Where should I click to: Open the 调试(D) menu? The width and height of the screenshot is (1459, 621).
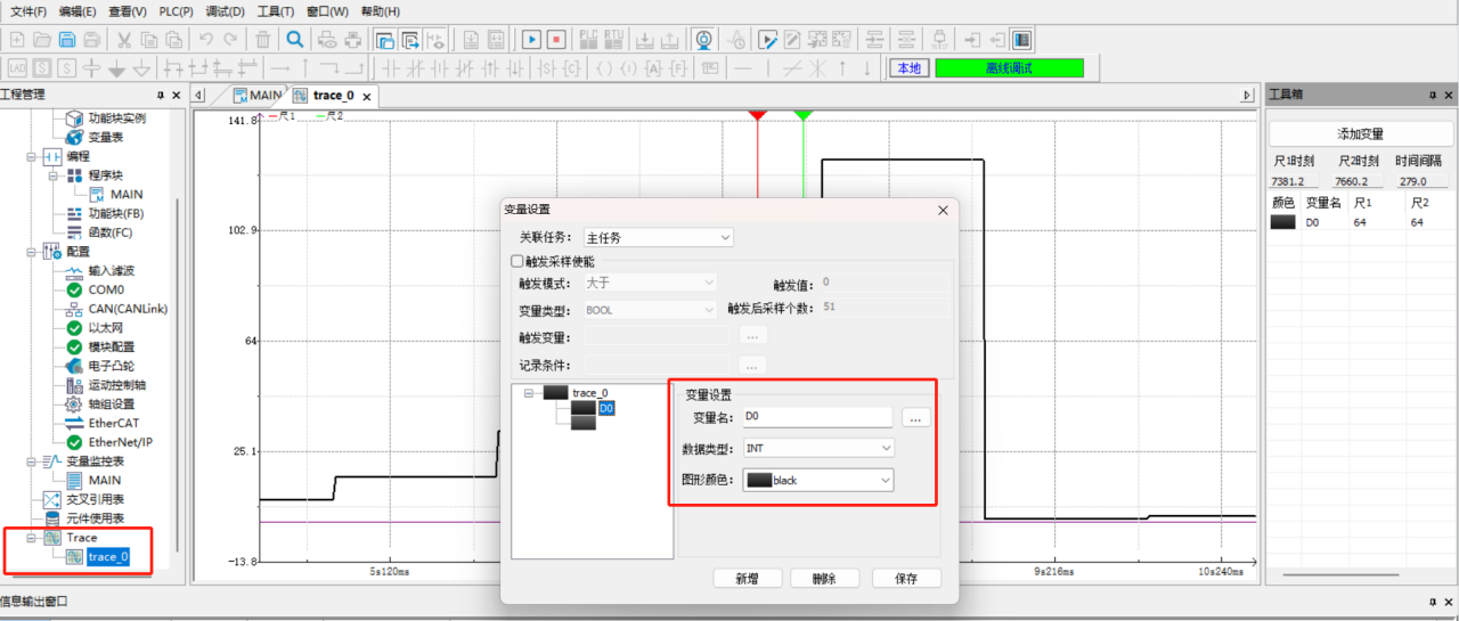pyautogui.click(x=225, y=11)
